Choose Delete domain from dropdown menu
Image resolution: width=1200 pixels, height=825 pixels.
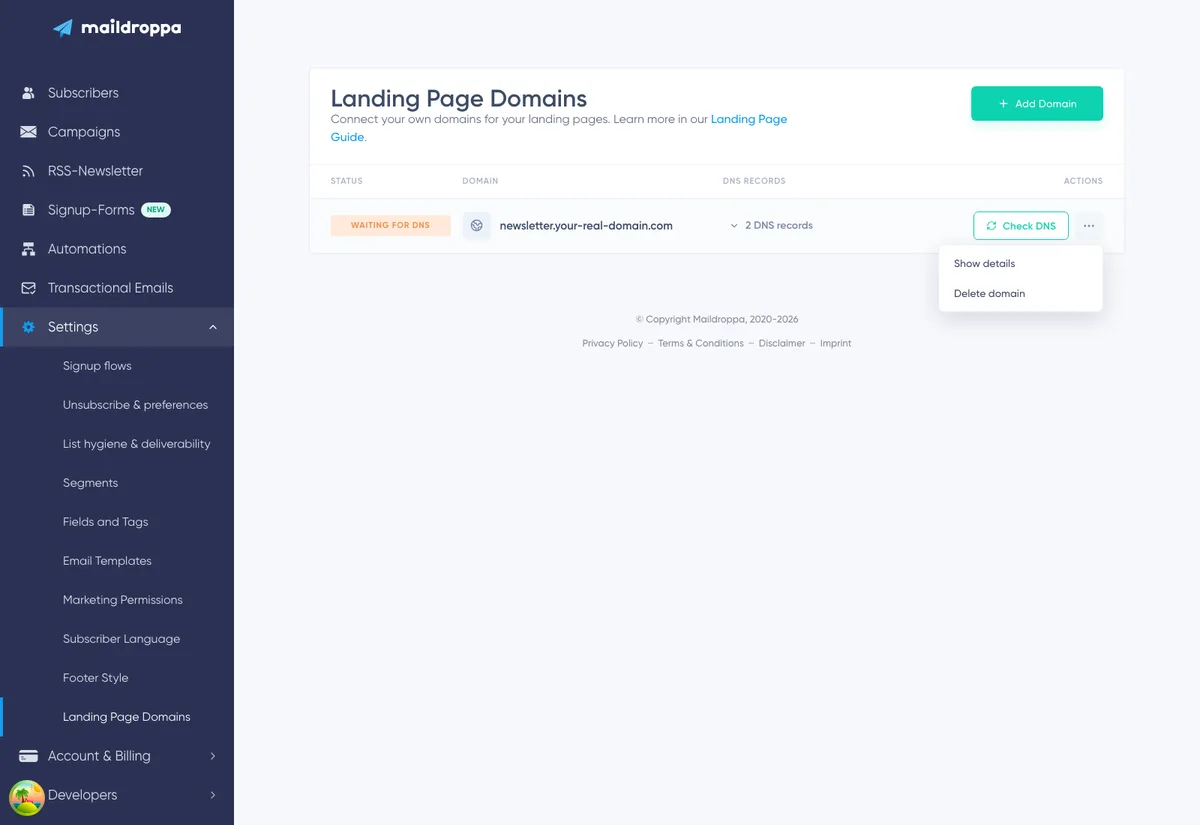pyautogui.click(x=1020, y=294)
